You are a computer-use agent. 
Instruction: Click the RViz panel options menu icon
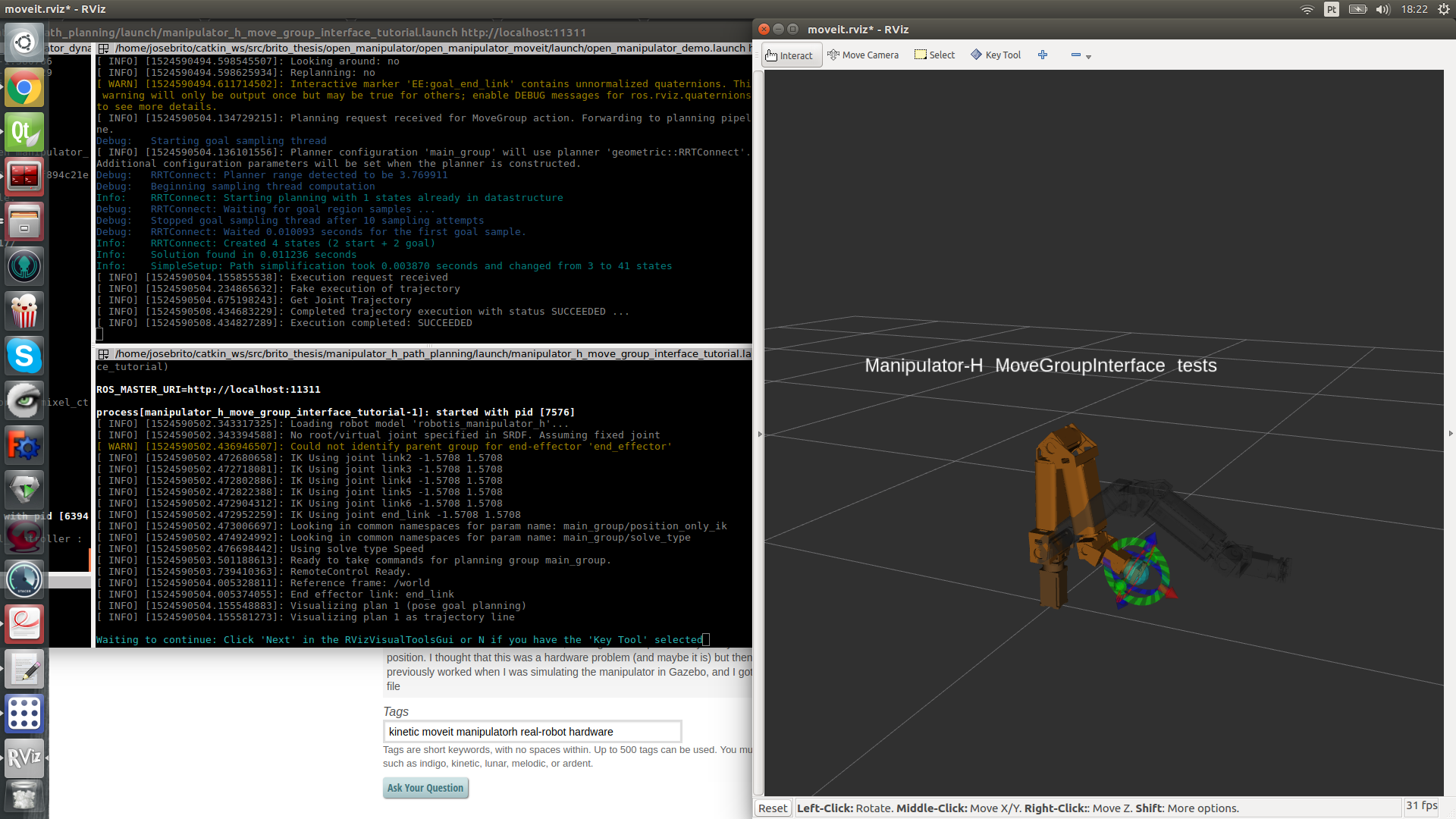point(1088,56)
